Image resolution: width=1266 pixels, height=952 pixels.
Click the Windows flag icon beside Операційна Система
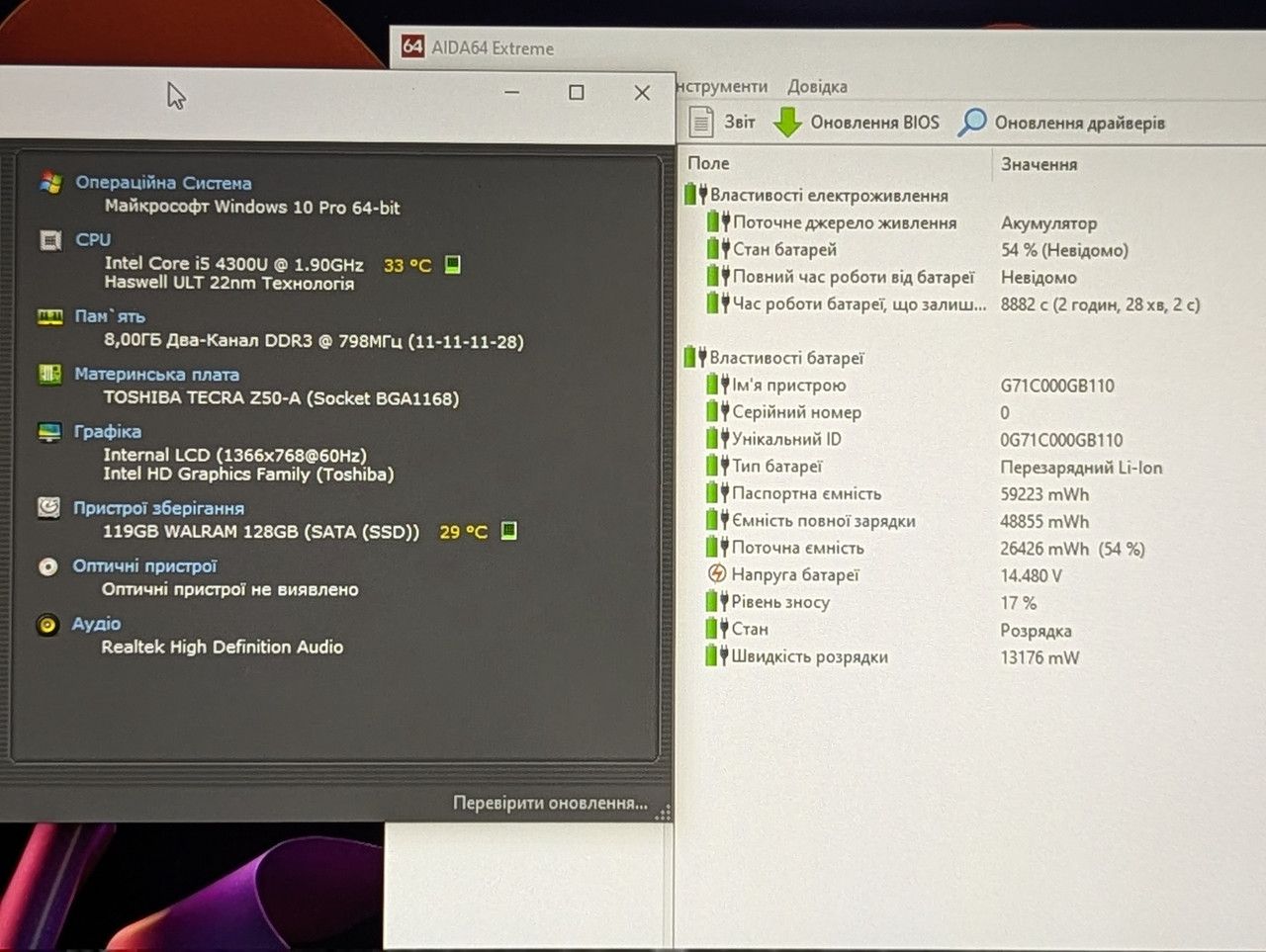pos(50,182)
